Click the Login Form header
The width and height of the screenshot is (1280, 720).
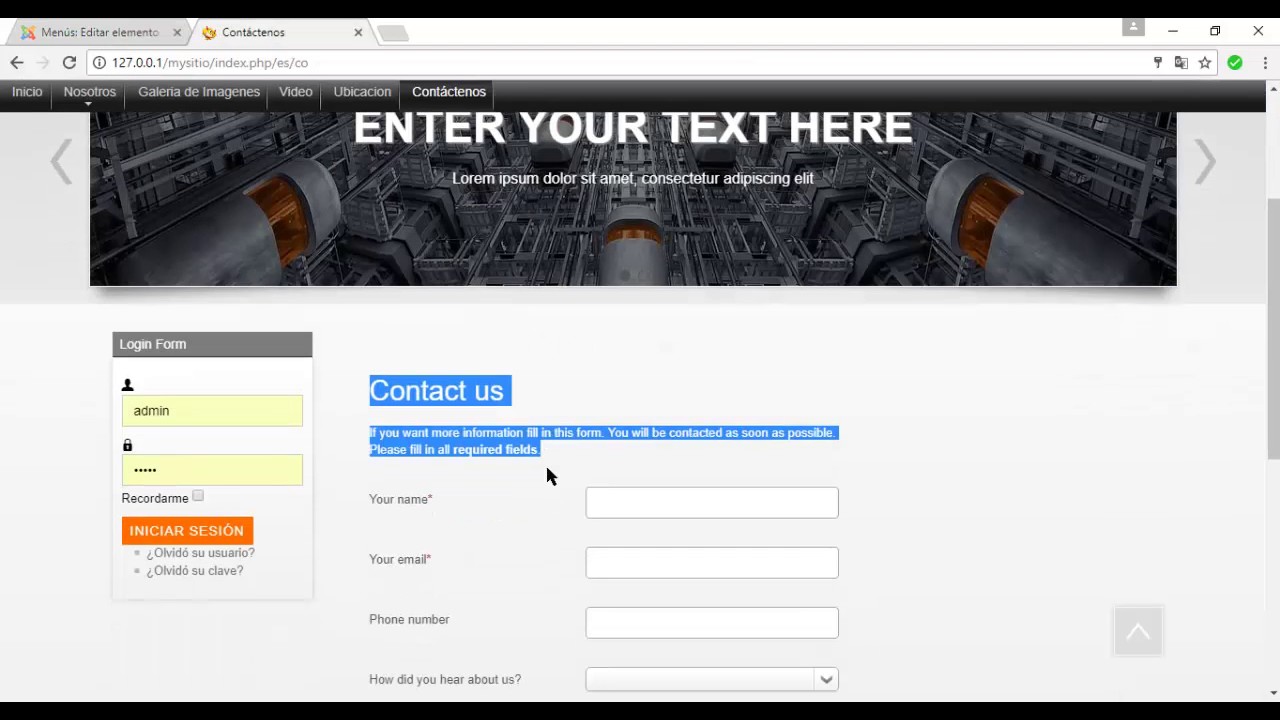(212, 344)
